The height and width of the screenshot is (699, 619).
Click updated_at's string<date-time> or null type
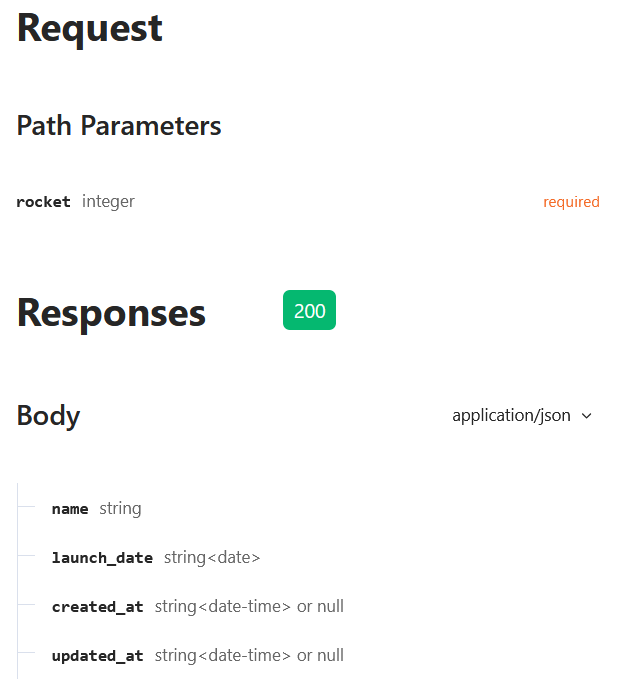[249, 656]
